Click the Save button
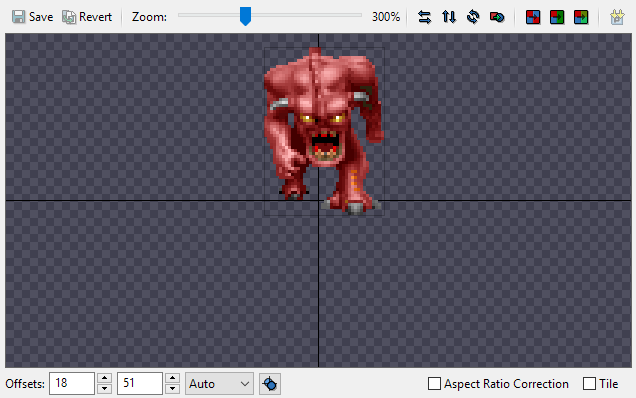This screenshot has height=398, width=636. [32, 17]
